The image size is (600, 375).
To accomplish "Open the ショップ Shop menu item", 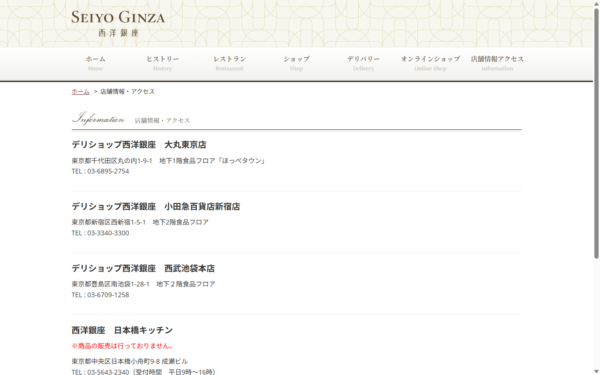I will 296,63.
